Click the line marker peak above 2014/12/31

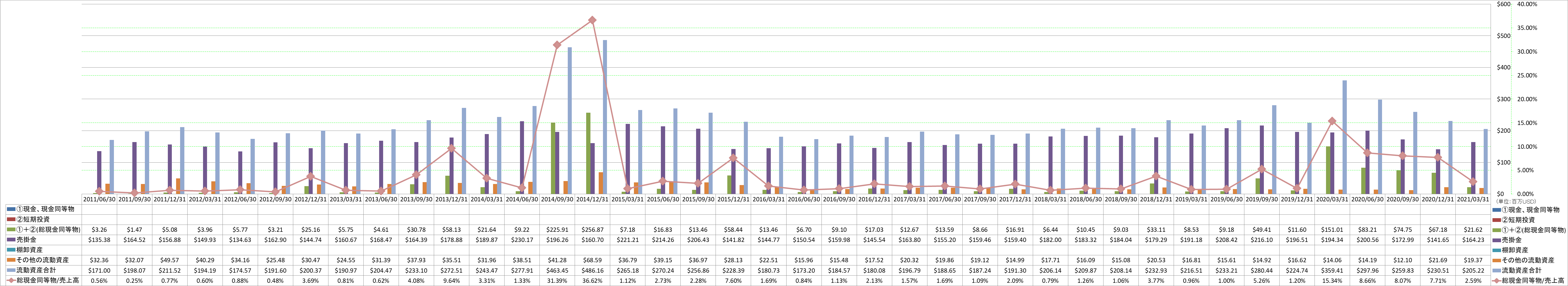[592, 20]
